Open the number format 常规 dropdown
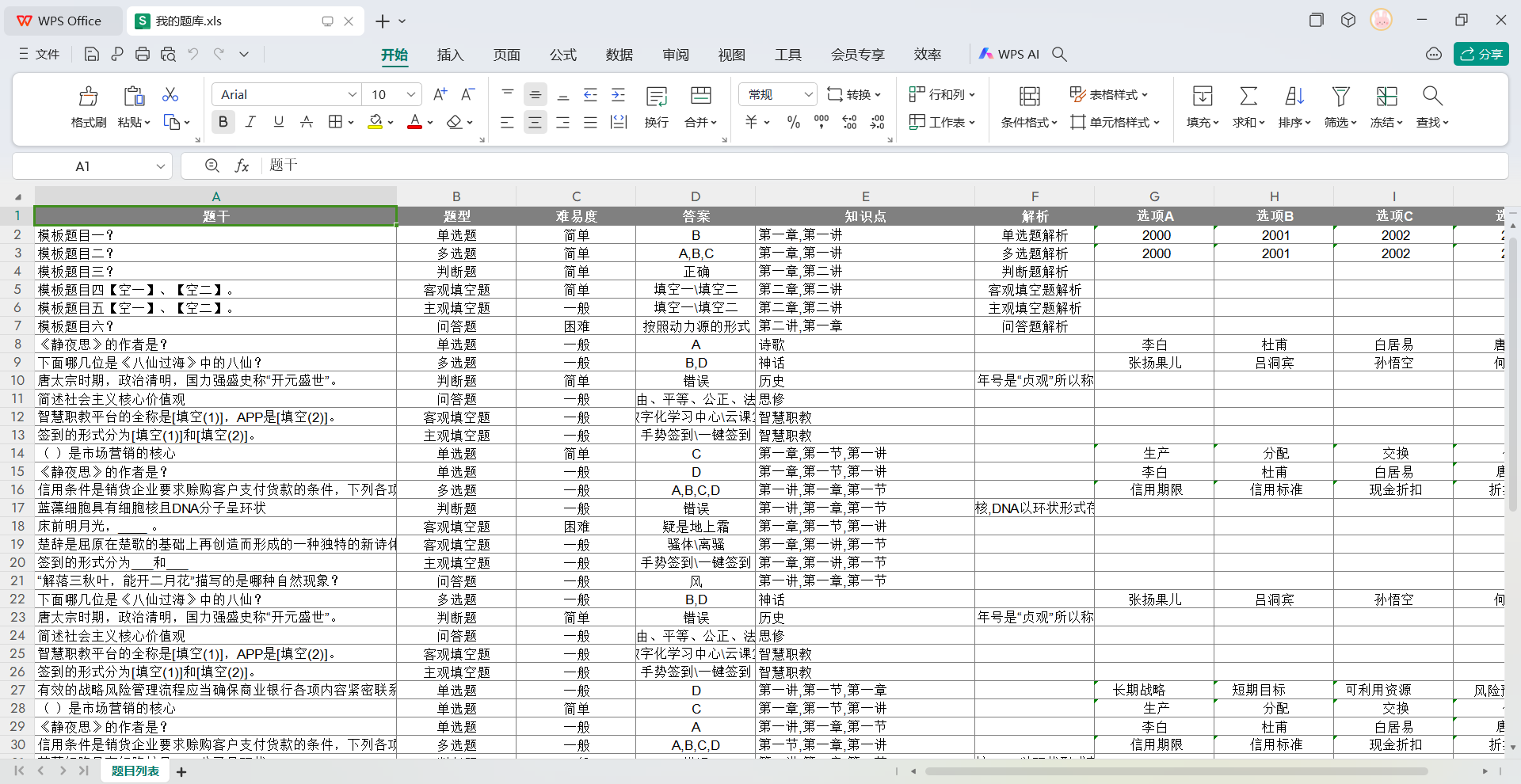This screenshot has width=1521, height=784. [x=808, y=95]
